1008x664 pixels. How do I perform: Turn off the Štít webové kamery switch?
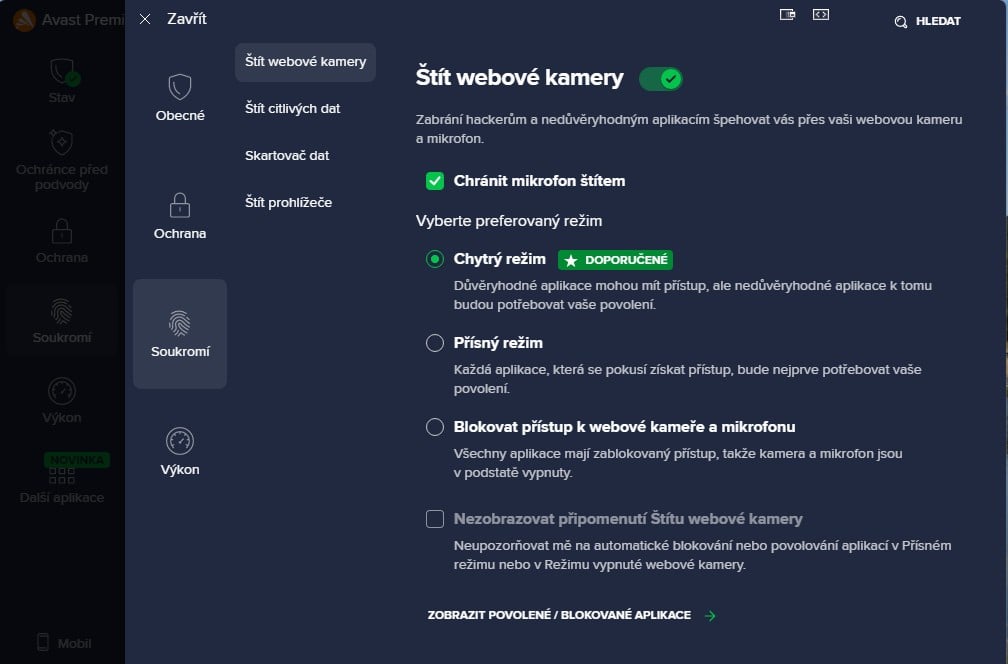click(660, 77)
